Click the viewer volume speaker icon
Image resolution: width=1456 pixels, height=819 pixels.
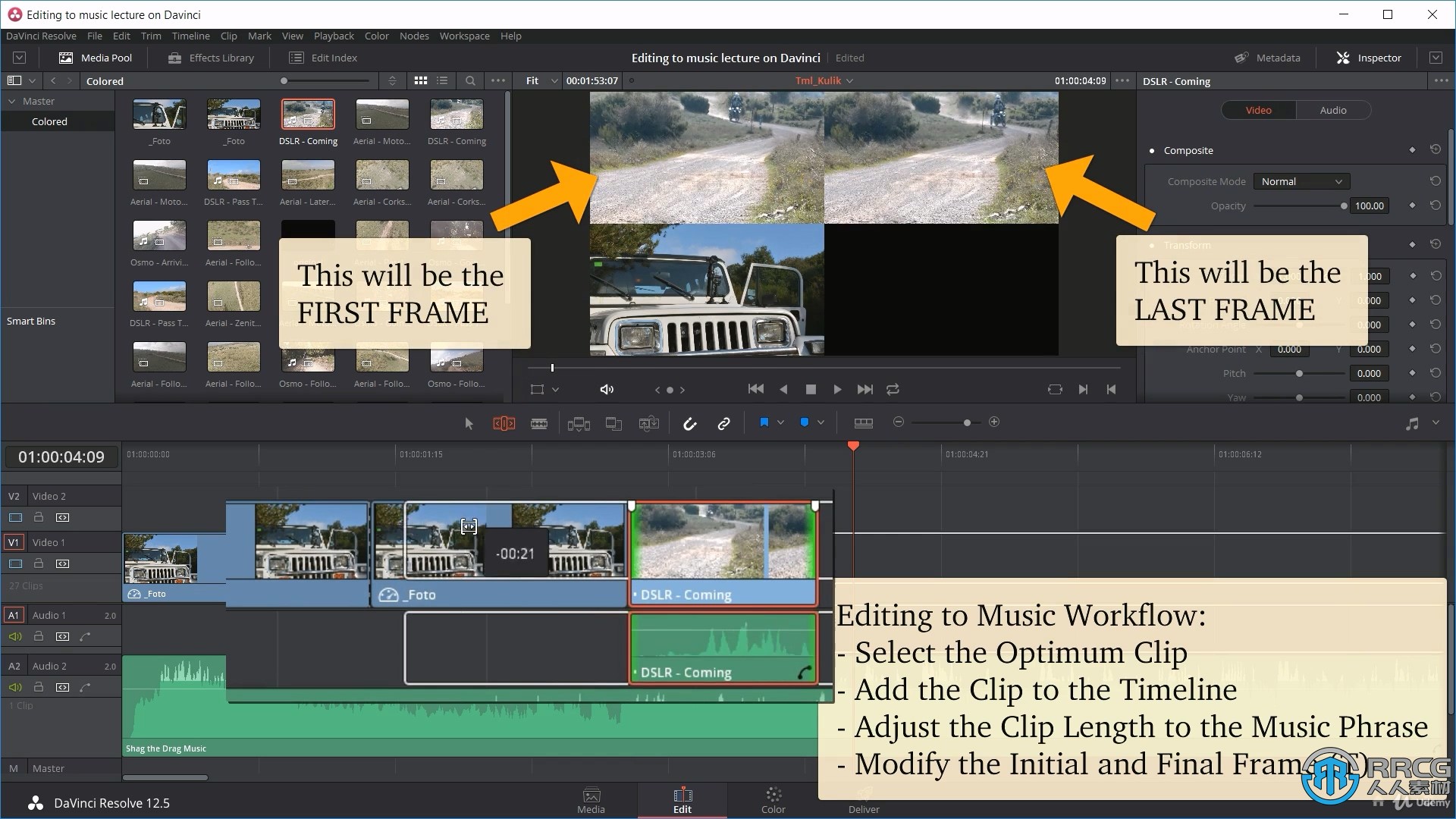607,389
